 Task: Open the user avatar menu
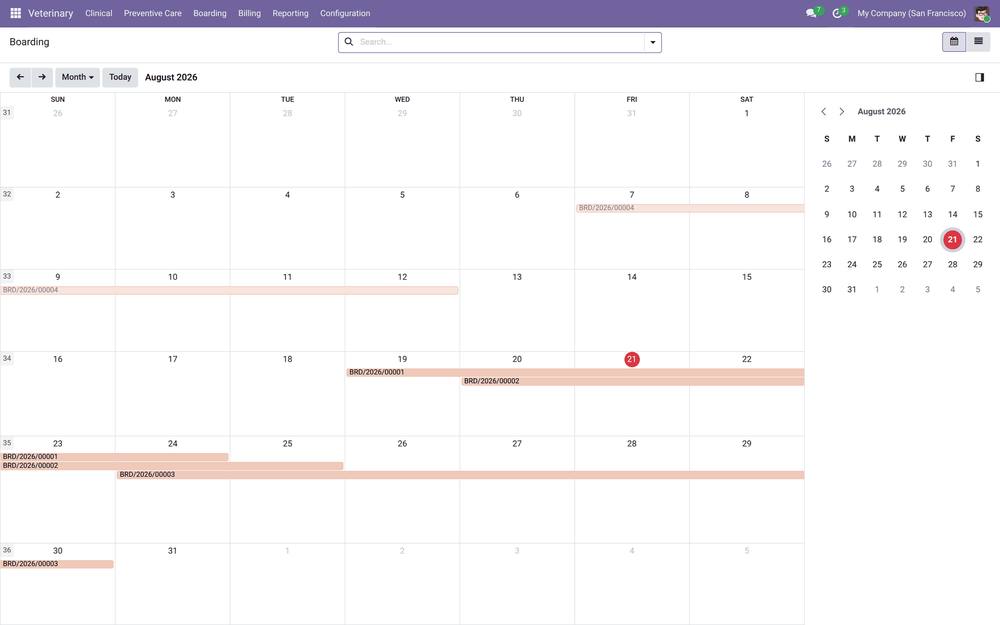coord(982,13)
